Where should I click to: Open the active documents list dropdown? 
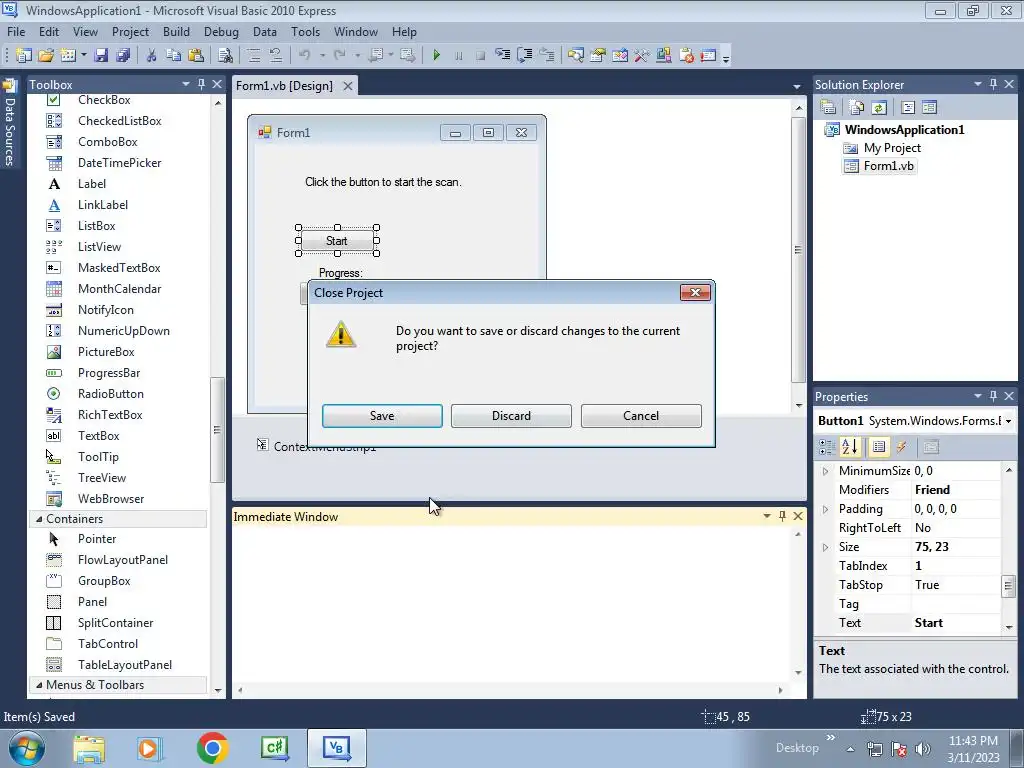point(797,86)
